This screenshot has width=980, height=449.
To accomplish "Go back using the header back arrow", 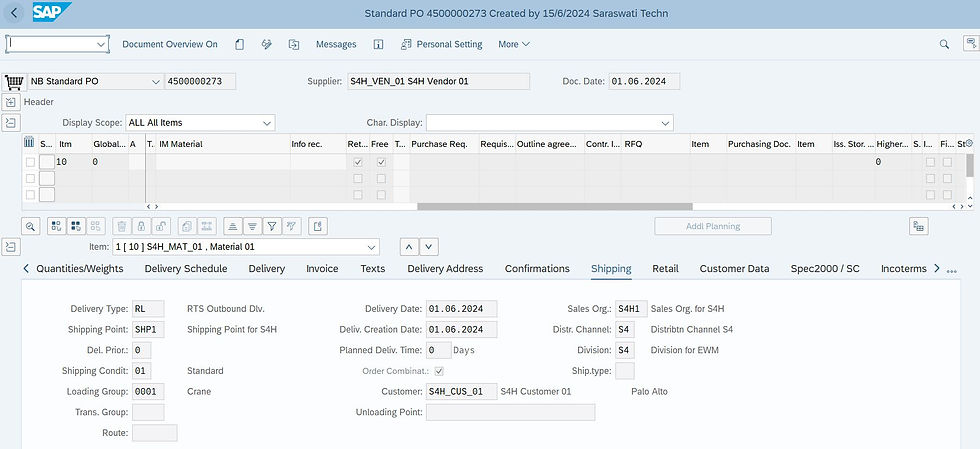I will pyautogui.click(x=14, y=13).
